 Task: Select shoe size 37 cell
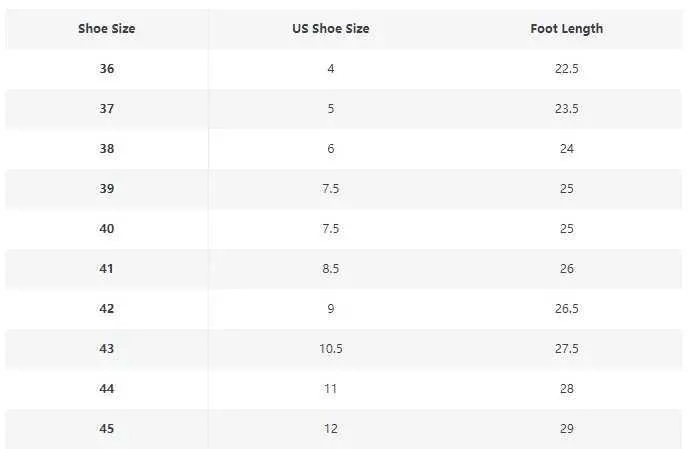click(x=107, y=109)
